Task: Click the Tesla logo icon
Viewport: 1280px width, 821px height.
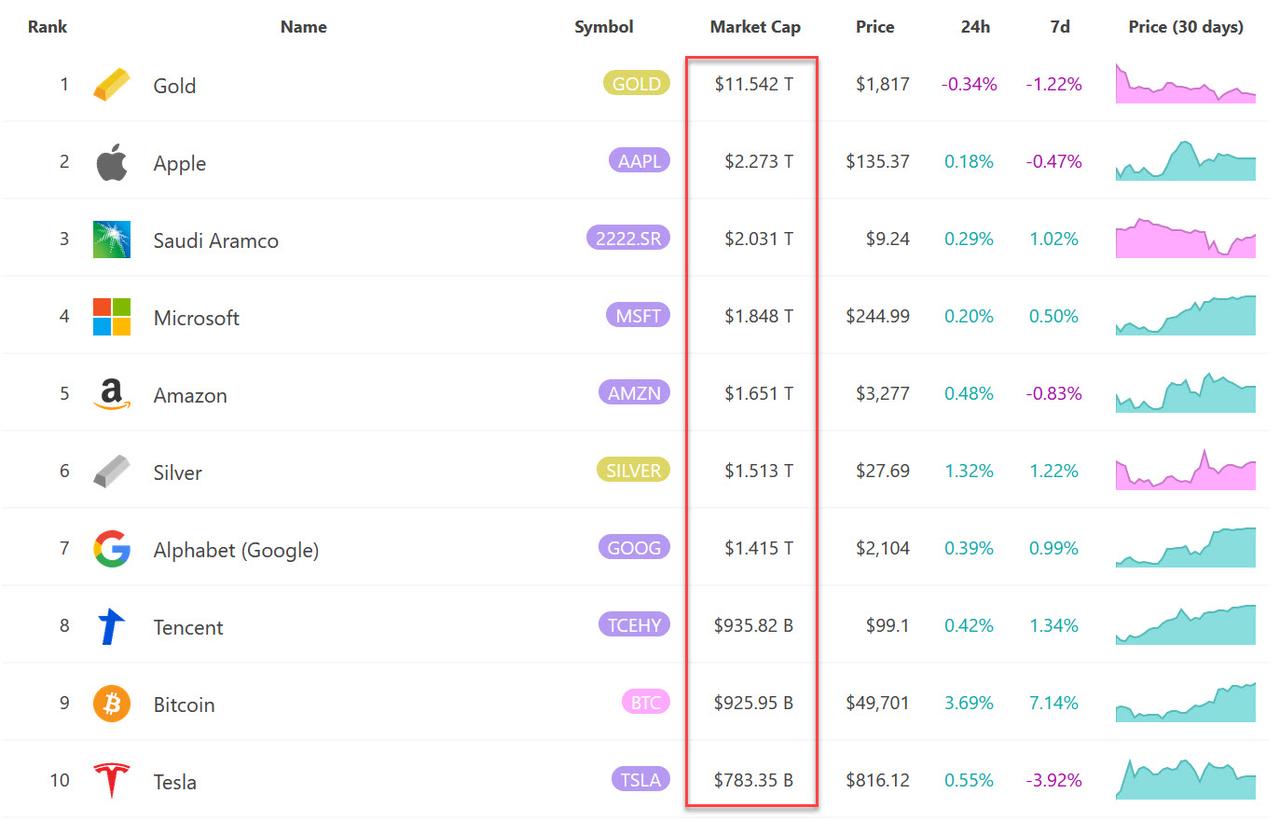Action: [111, 781]
